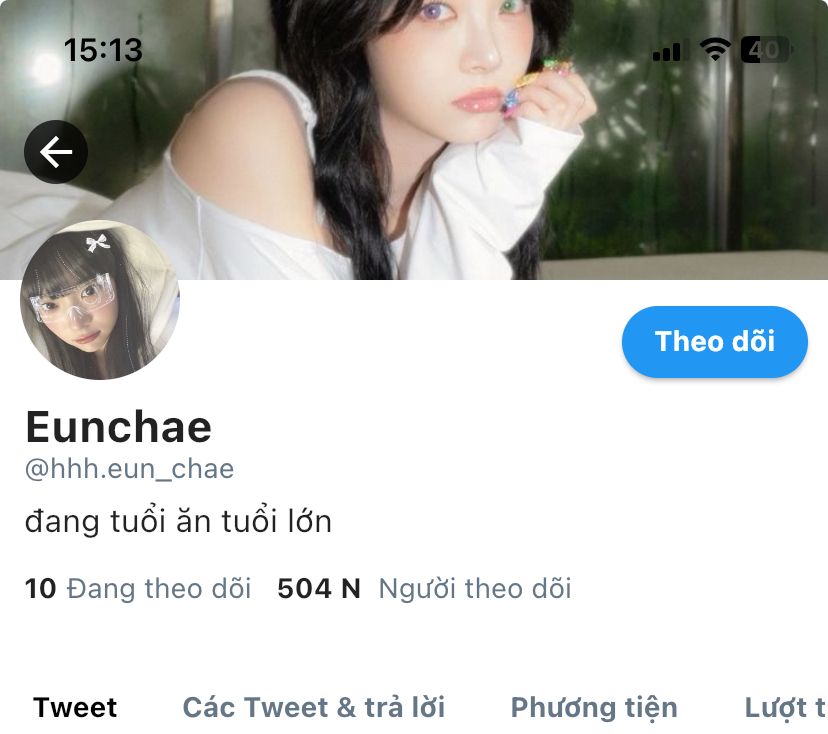Tap the back arrow icon

tap(56, 152)
